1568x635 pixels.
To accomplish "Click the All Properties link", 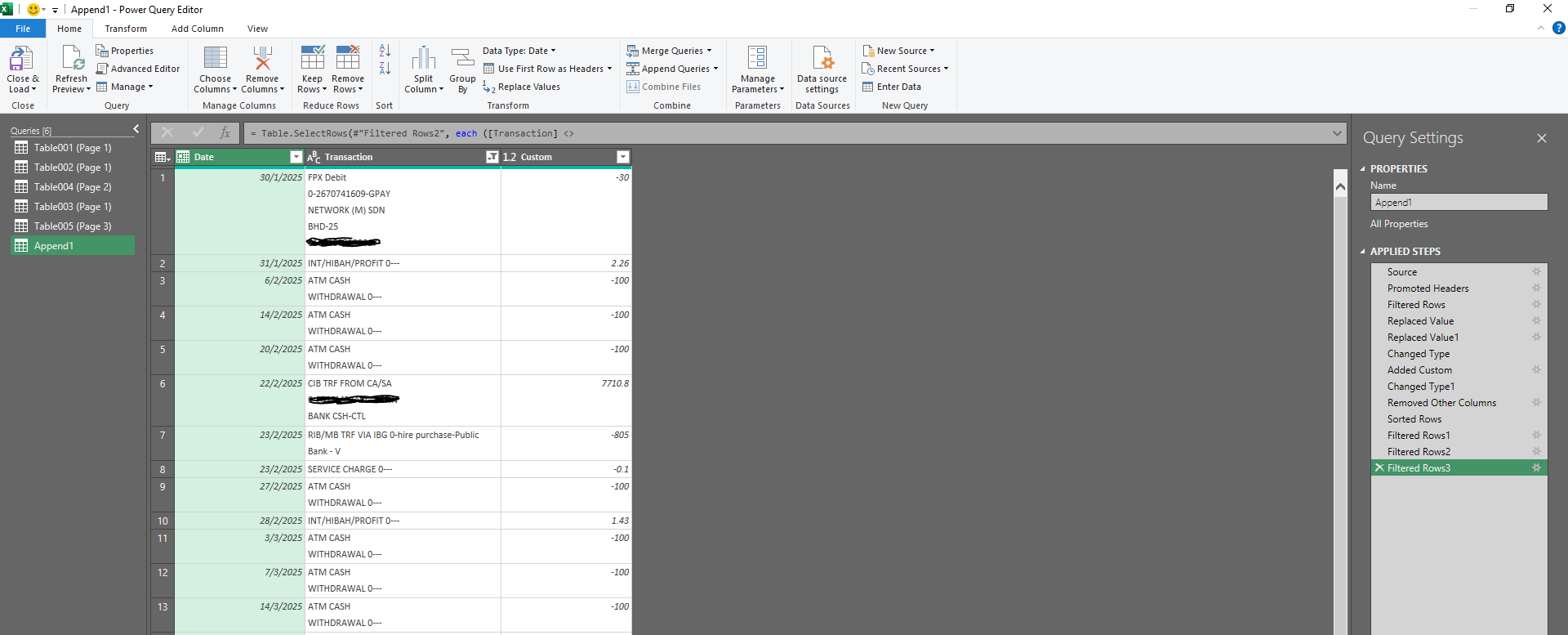I will tap(1399, 224).
